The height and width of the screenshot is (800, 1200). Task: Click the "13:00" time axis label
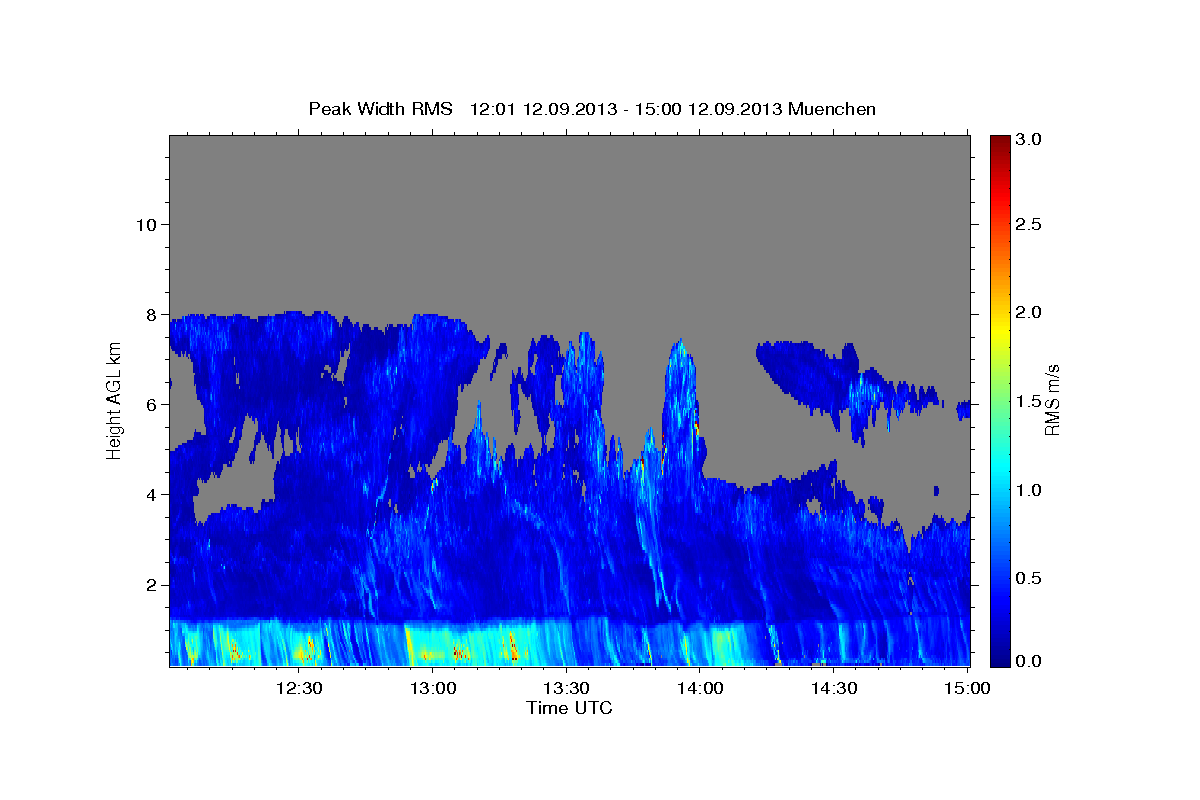click(432, 688)
